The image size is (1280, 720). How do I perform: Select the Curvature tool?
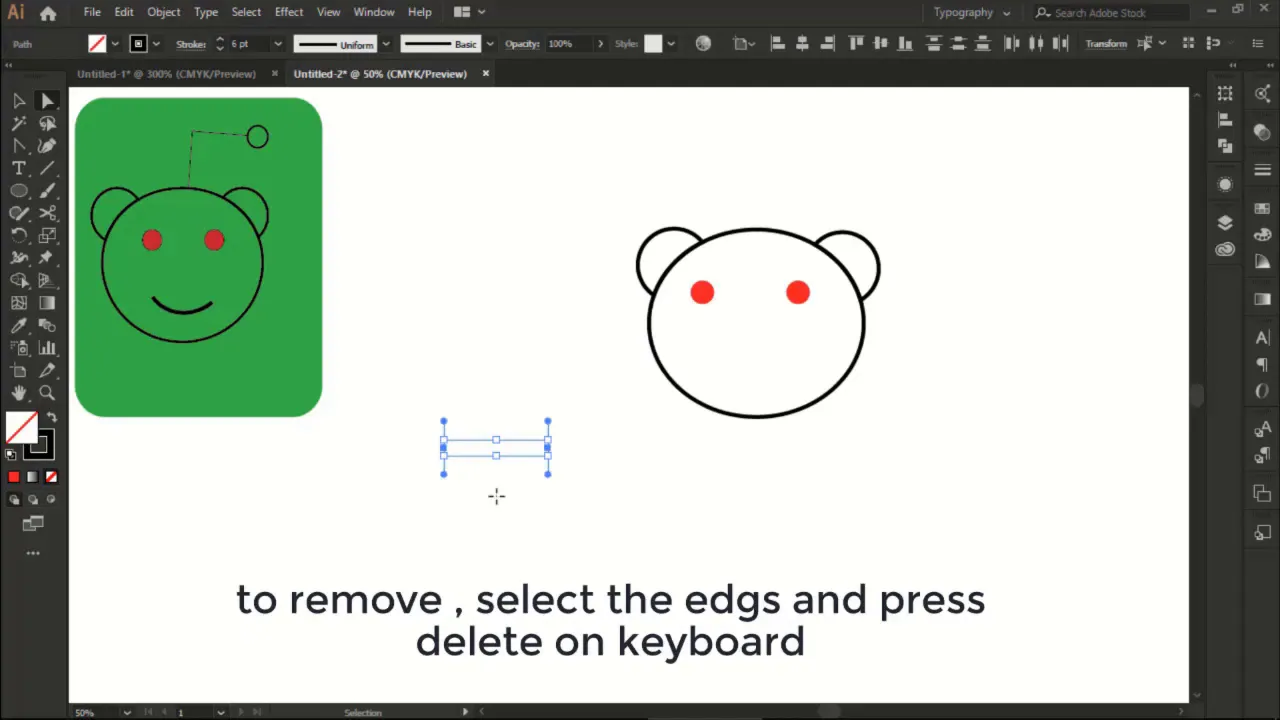[47, 146]
